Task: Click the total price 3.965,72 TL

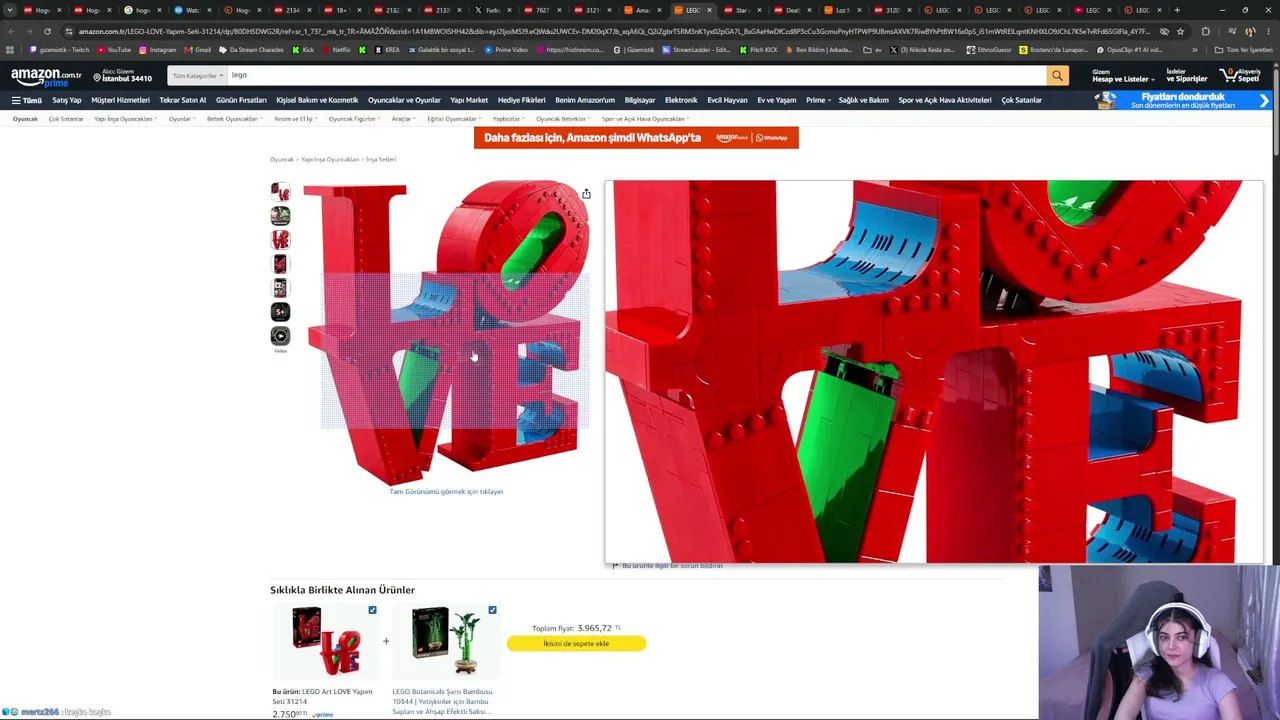Action: [x=599, y=628]
